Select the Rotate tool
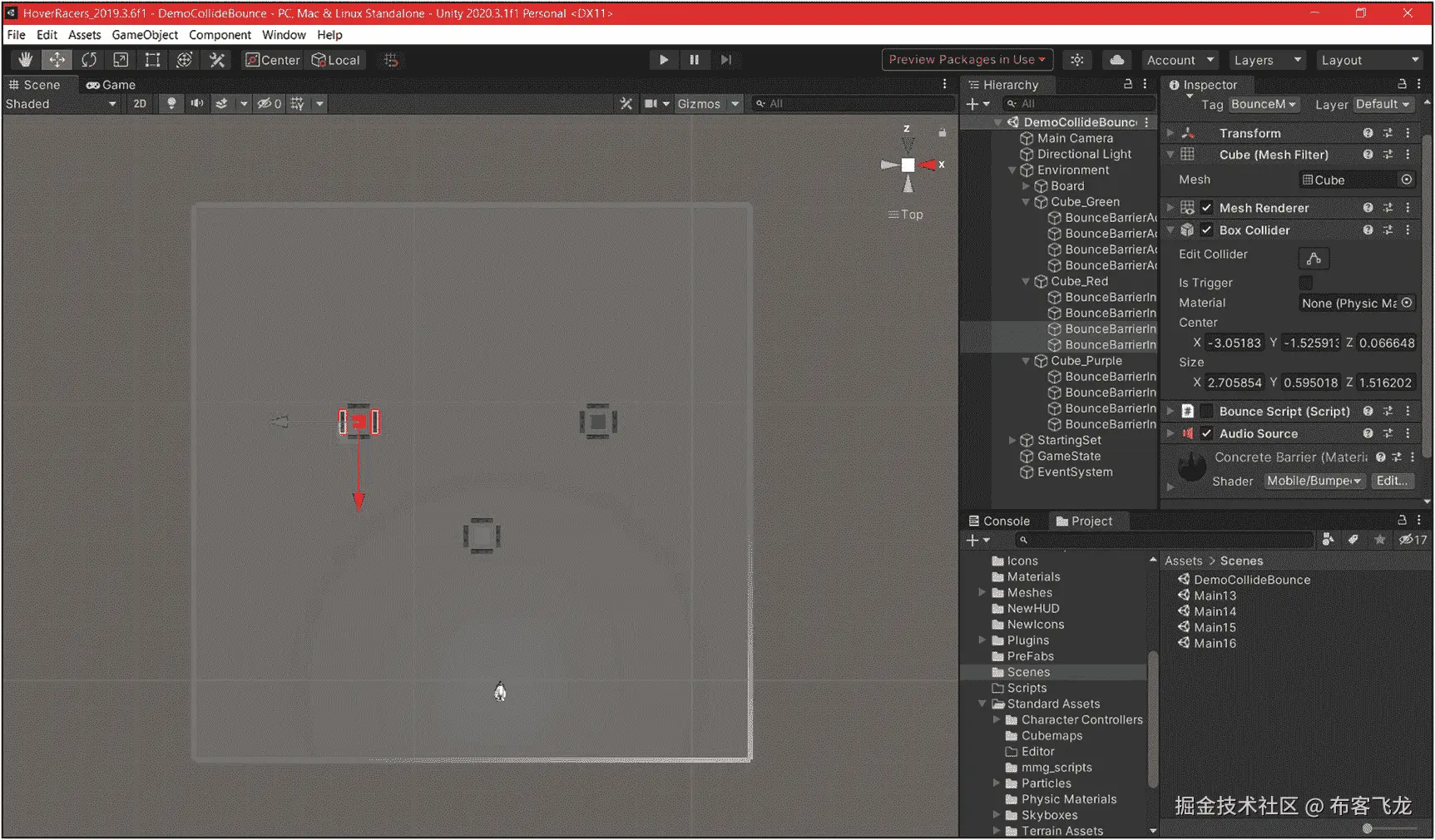 89,60
